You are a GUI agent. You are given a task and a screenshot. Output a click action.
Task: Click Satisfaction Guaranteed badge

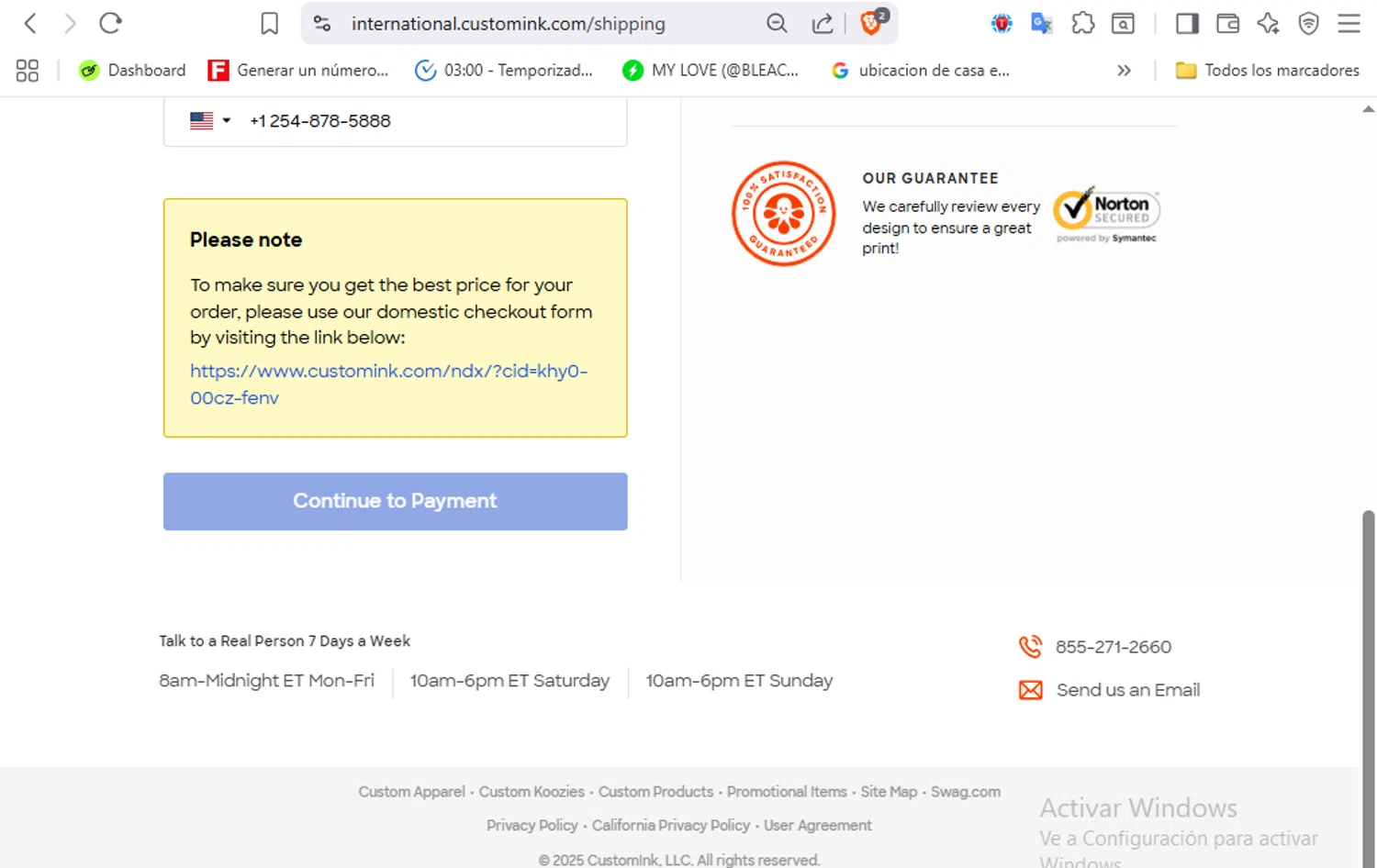pyautogui.click(x=783, y=214)
